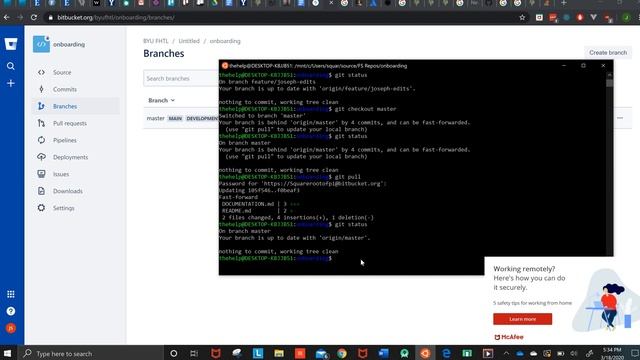The width and height of the screenshot is (640, 360).
Task: Click the Settings gear icon in navigation
Action: (x=41, y=208)
